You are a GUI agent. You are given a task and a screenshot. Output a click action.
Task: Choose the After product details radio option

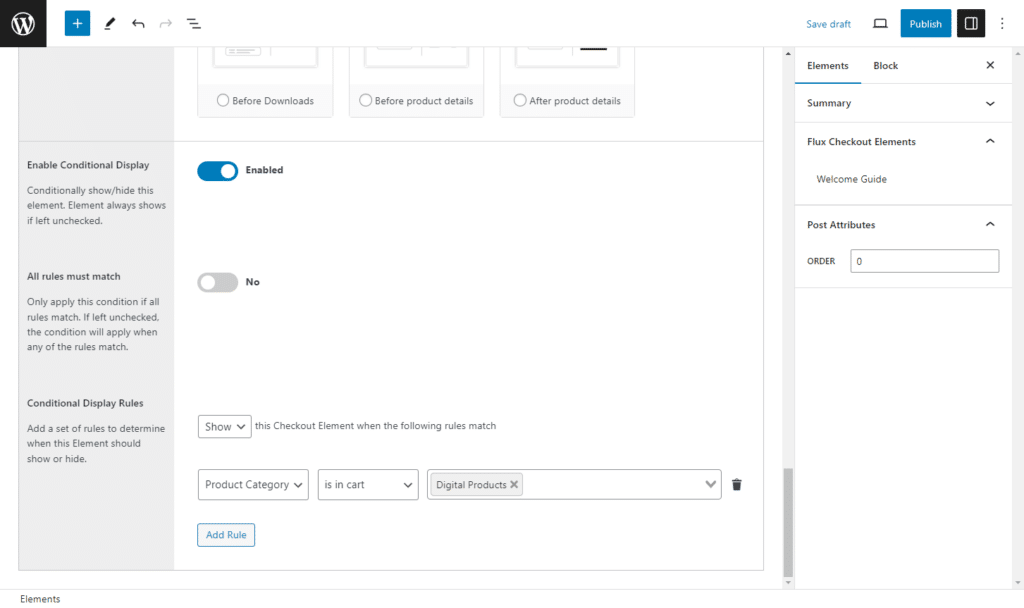[520, 100]
